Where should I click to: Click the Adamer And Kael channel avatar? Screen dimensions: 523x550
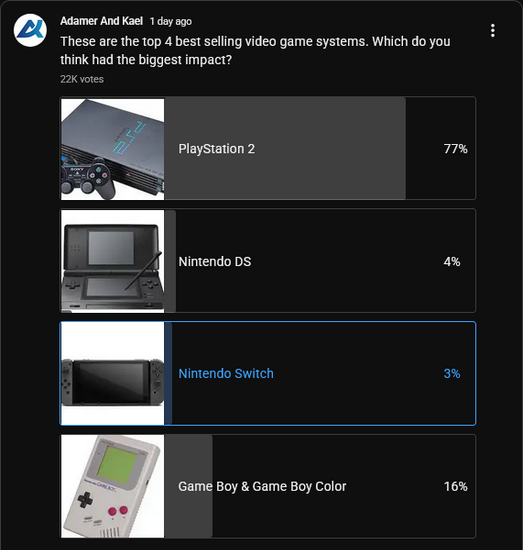click(30, 30)
